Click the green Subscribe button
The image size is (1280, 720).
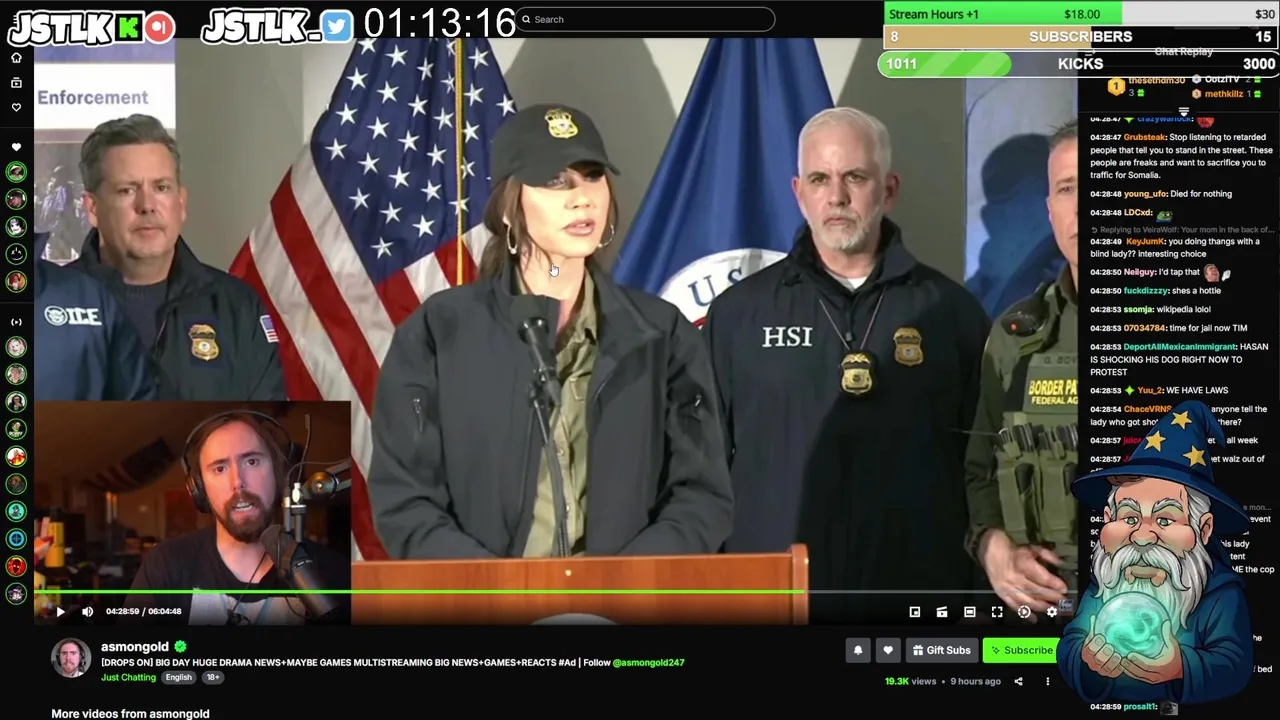coord(1020,650)
